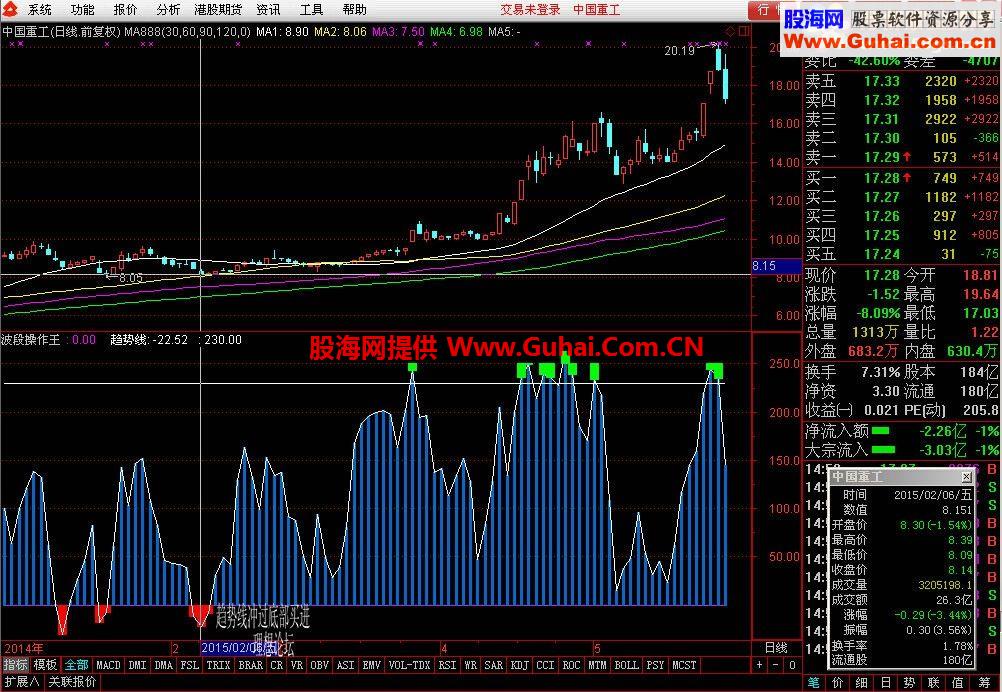Click the 8.05 low price label
This screenshot has height=692, width=1002.
coord(131,278)
